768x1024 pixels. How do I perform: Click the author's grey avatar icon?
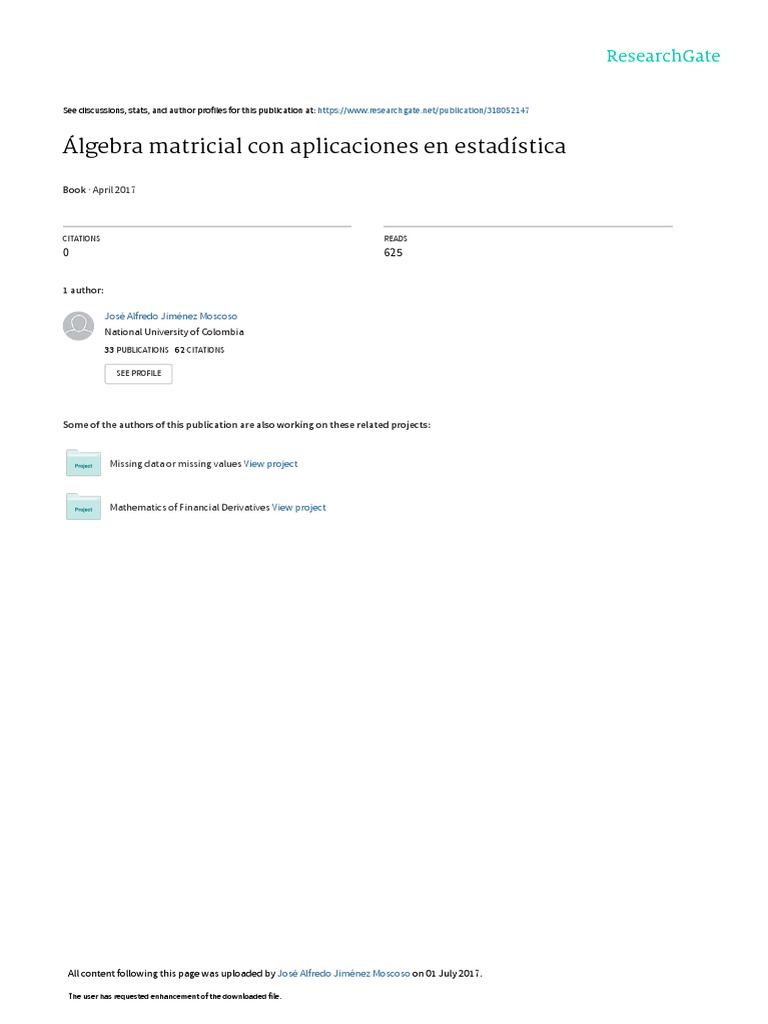78,326
